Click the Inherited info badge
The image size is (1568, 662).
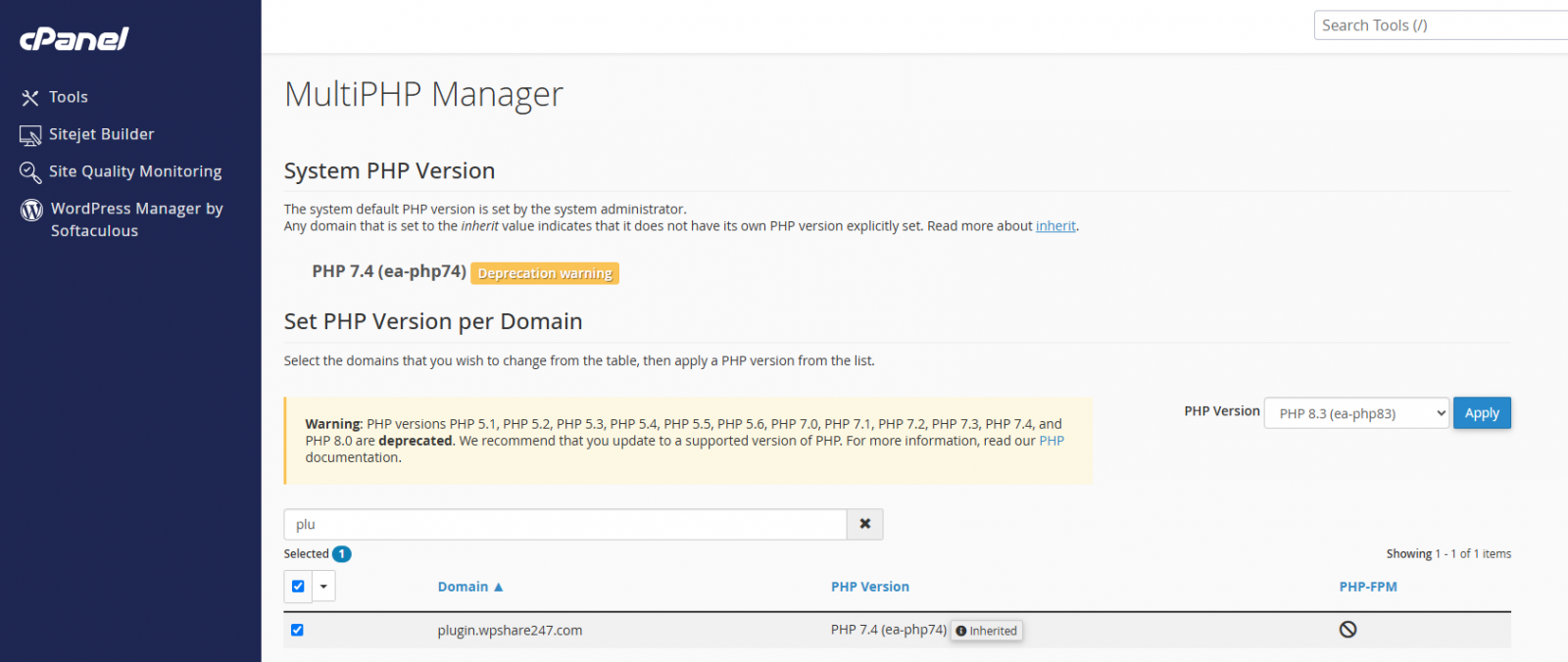pyautogui.click(x=987, y=631)
